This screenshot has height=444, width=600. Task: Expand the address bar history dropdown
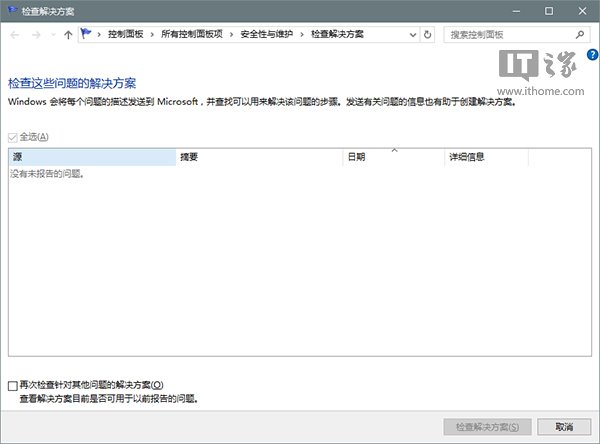click(x=412, y=35)
